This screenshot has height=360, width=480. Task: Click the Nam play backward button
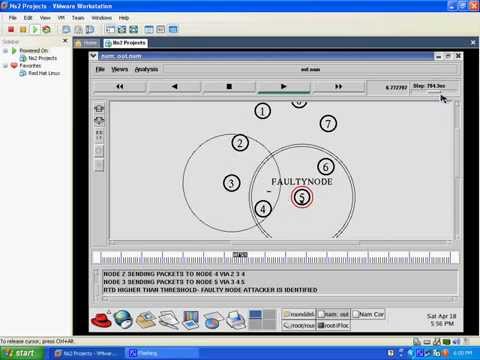[174, 86]
